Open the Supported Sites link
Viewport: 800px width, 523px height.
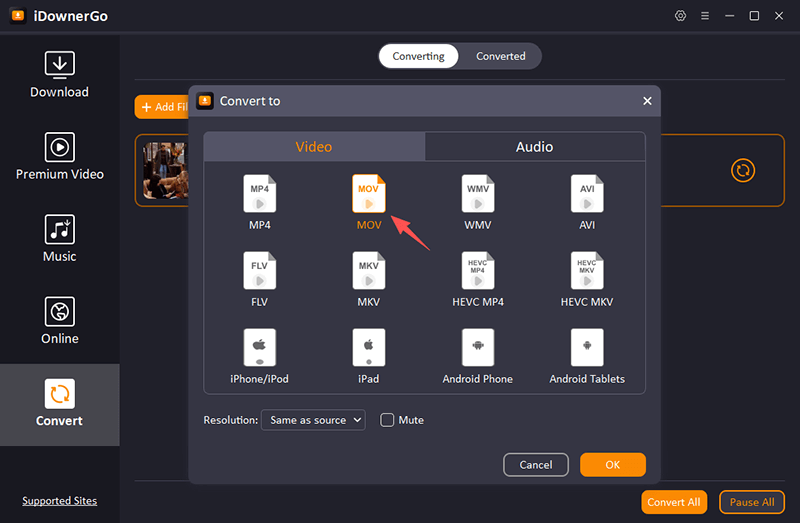click(60, 500)
